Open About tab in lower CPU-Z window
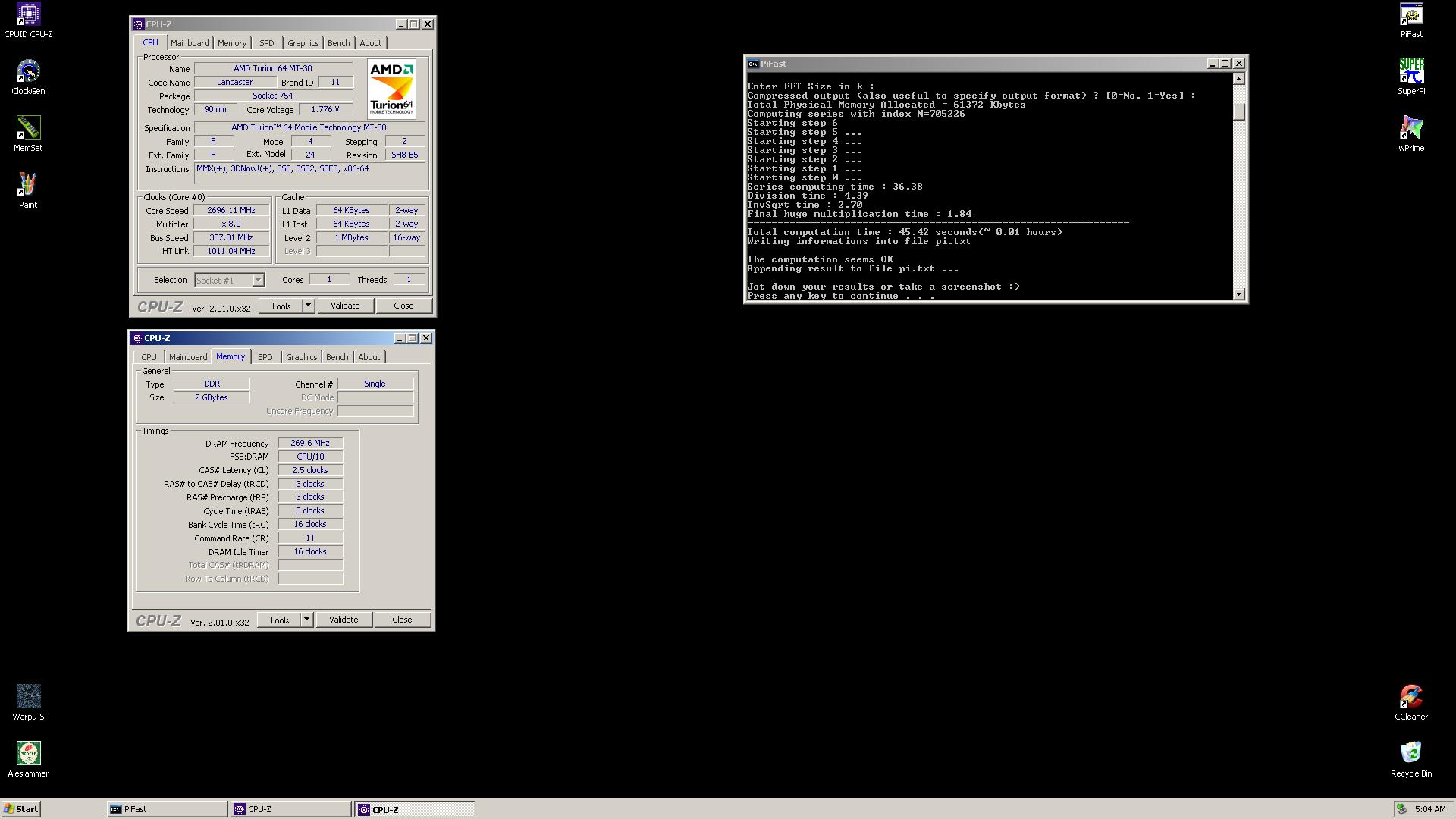Screen dimensions: 1456x819 pyautogui.click(x=369, y=357)
